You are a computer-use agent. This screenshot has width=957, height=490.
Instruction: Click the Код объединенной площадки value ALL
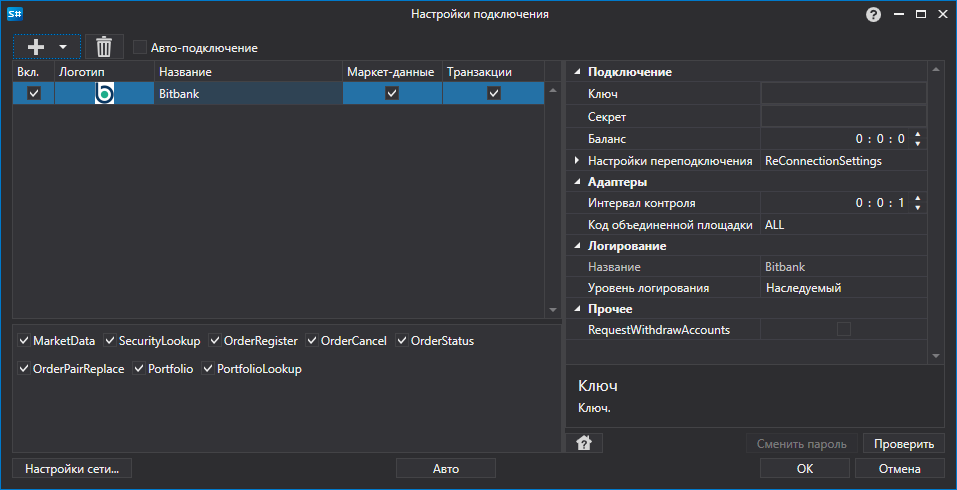[843, 225]
